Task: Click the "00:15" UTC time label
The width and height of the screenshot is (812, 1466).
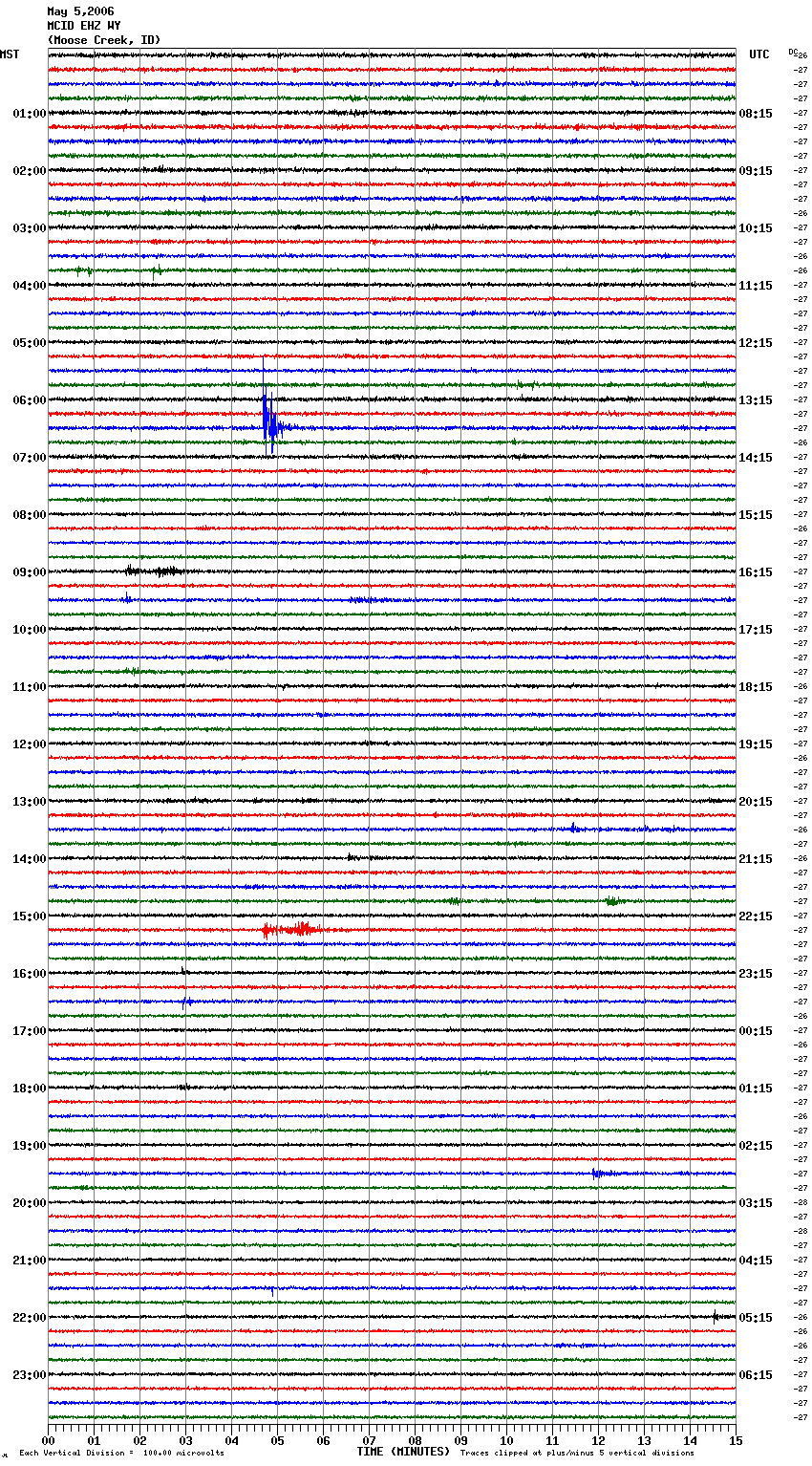Action: [756, 1031]
